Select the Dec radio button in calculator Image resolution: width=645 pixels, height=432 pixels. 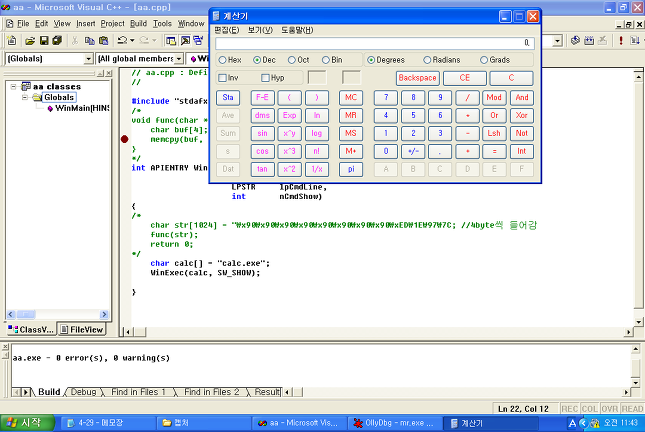pos(257,60)
